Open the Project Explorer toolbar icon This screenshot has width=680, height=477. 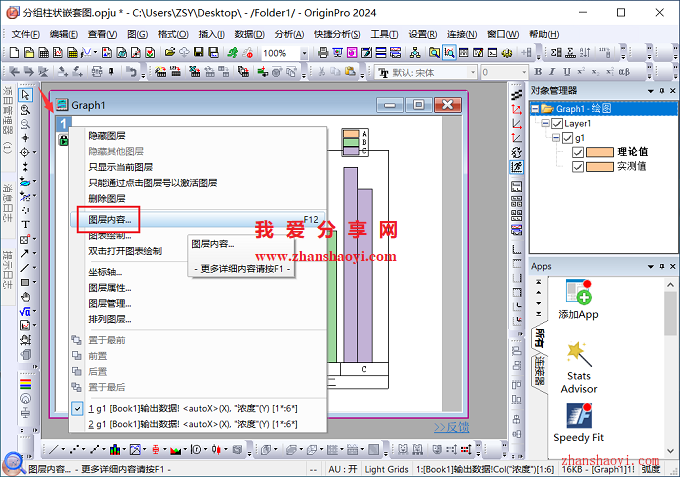pos(434,52)
